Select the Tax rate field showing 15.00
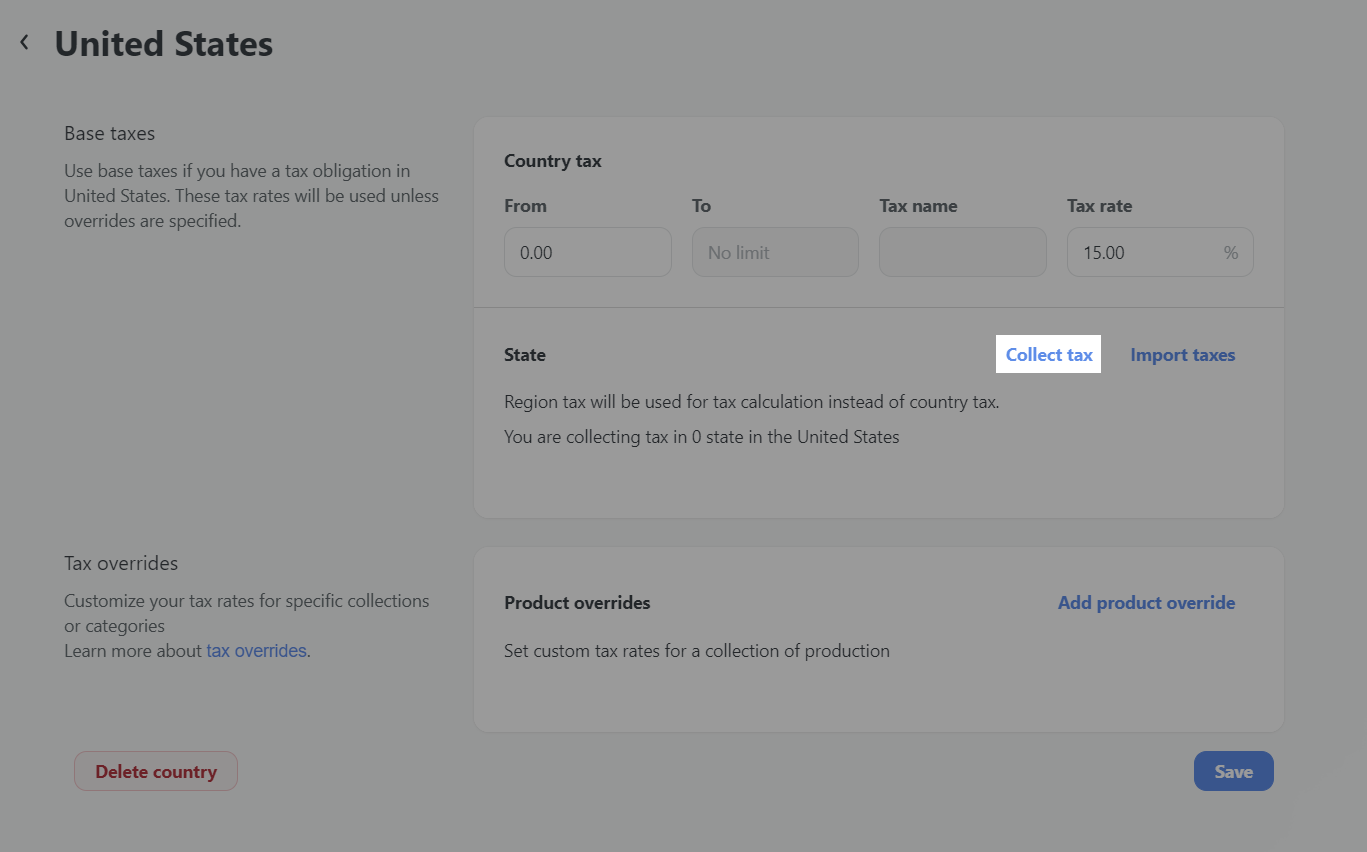 coord(1140,252)
